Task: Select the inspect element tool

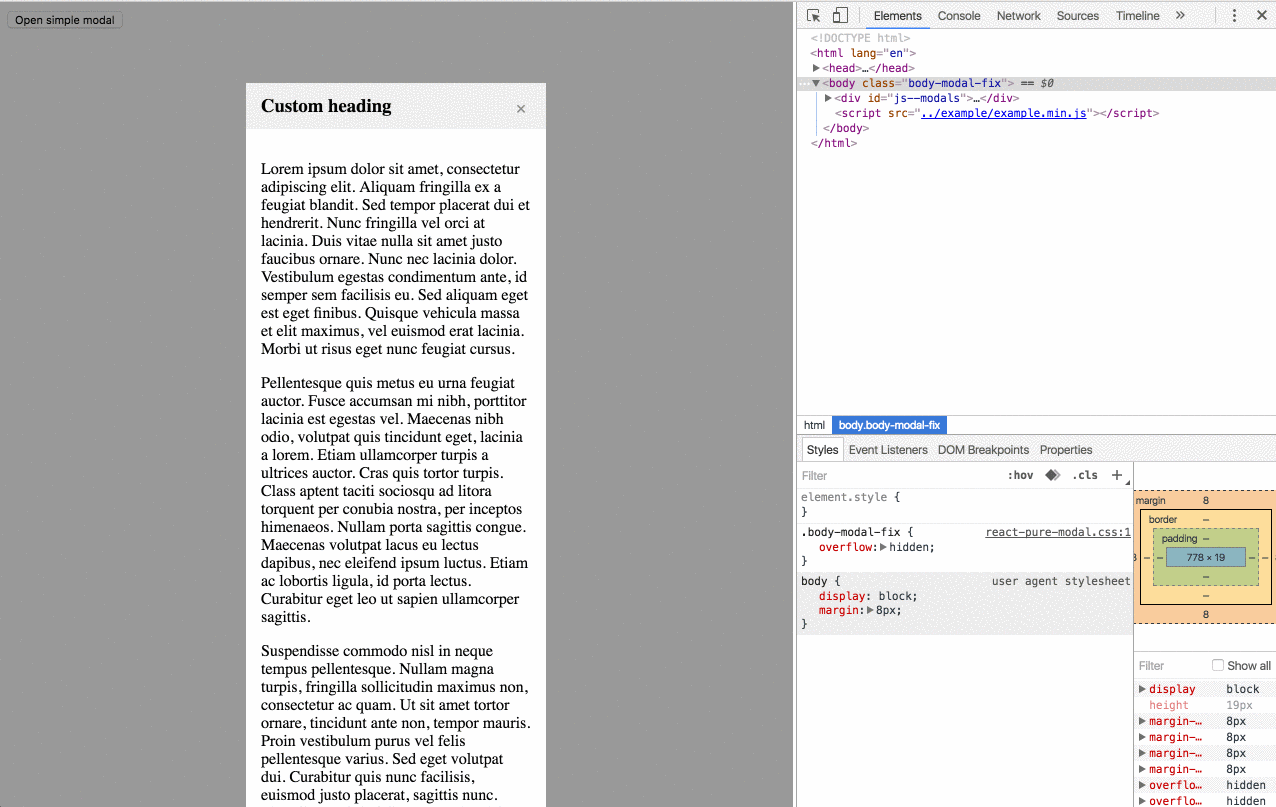Action: coord(815,15)
